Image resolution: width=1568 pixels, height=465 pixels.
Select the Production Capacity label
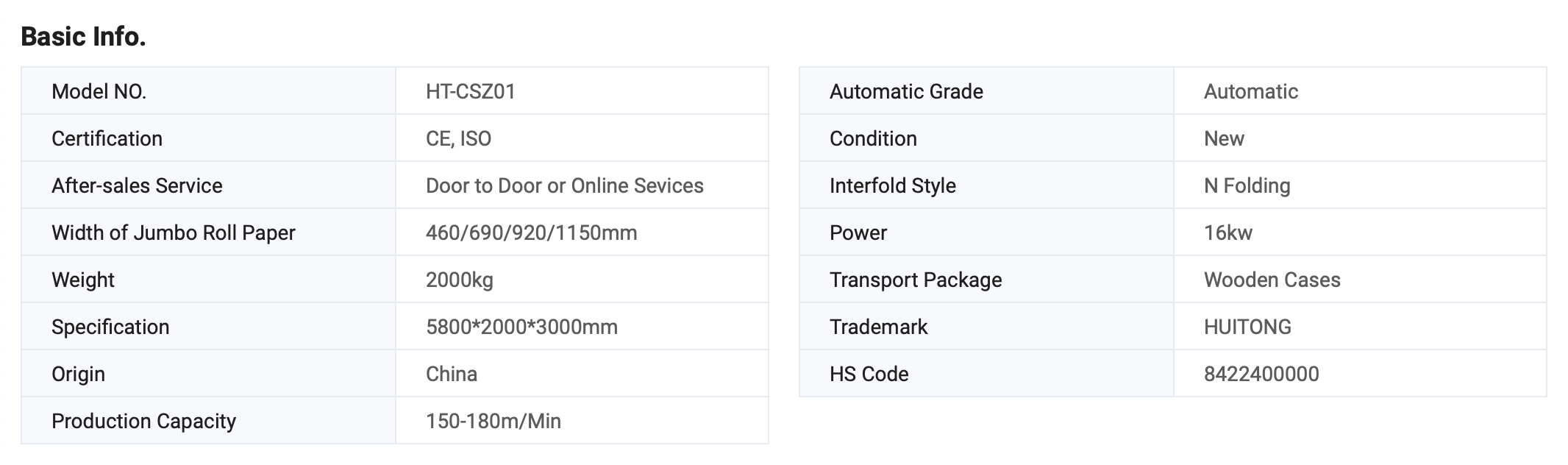(x=143, y=421)
